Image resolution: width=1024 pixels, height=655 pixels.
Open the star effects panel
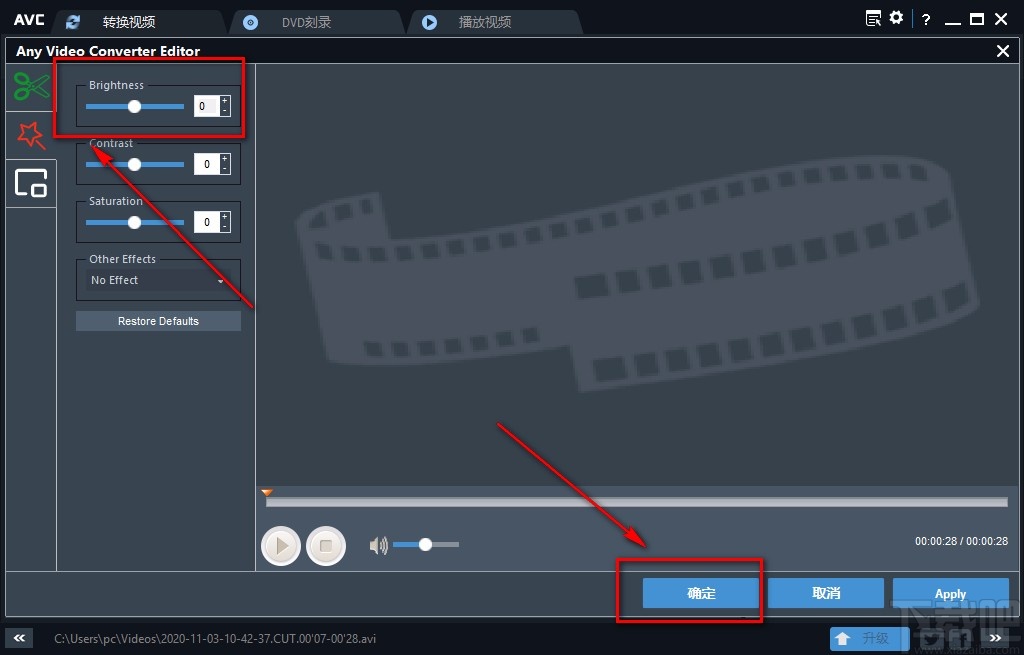(x=29, y=135)
